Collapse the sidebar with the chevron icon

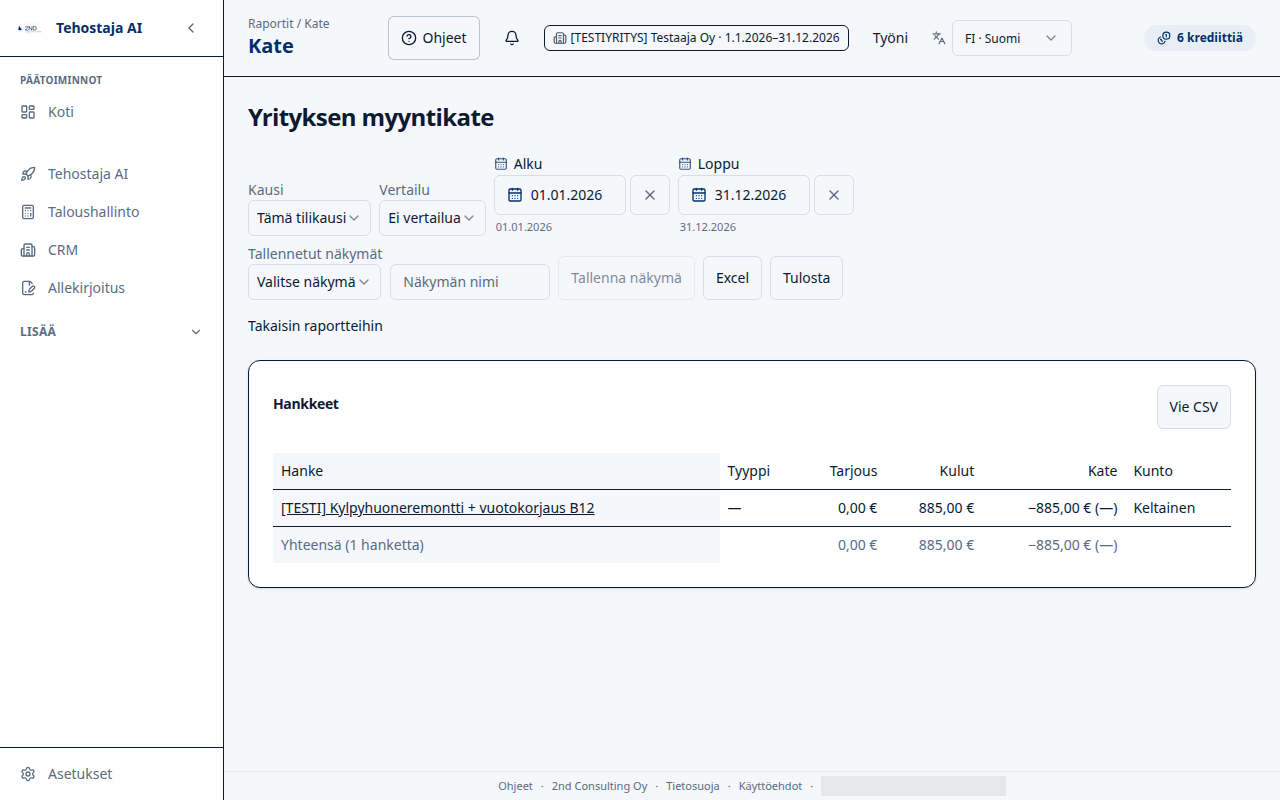[x=191, y=28]
